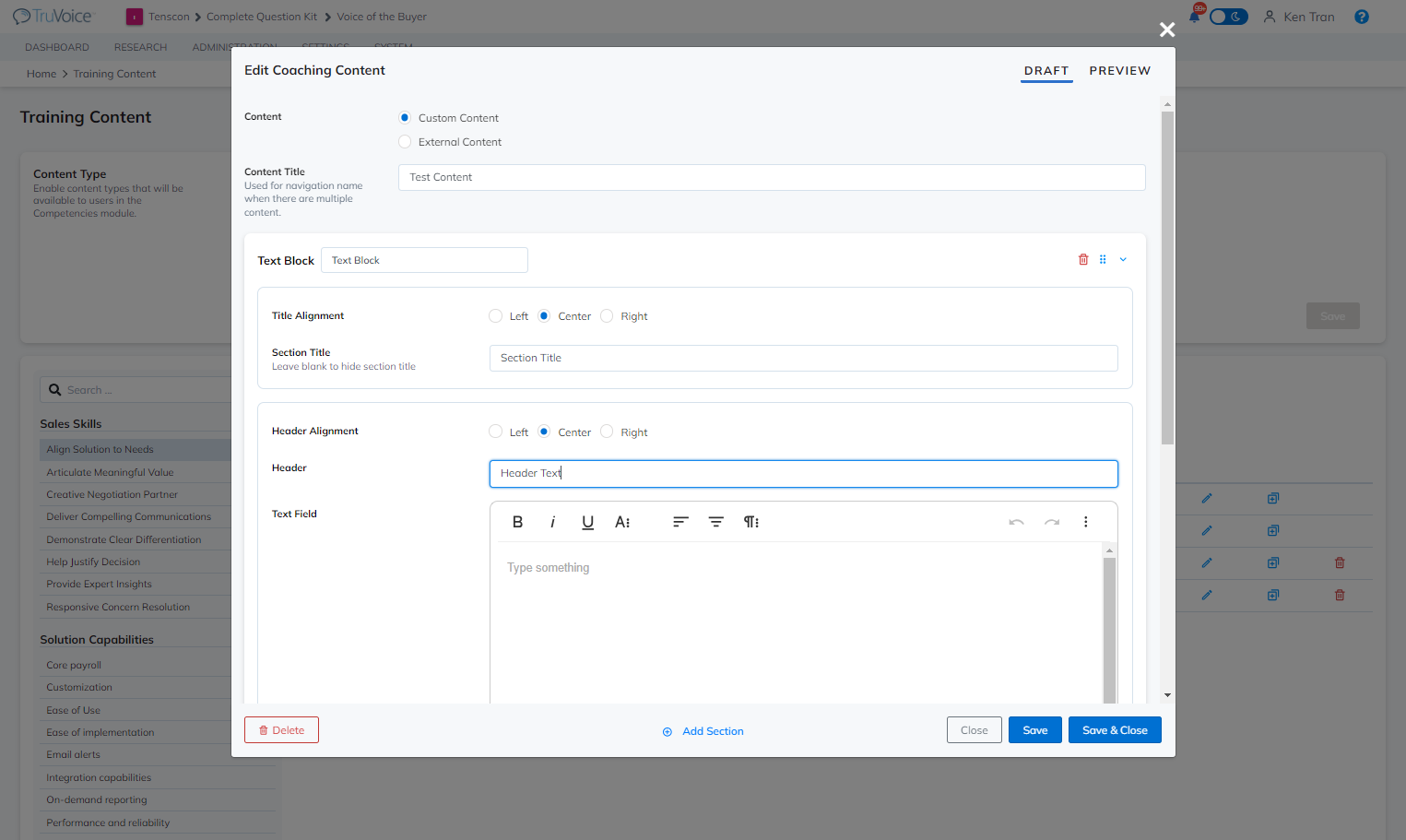Toggle italic formatting in text editor
The height and width of the screenshot is (840, 1406).
coord(552,522)
